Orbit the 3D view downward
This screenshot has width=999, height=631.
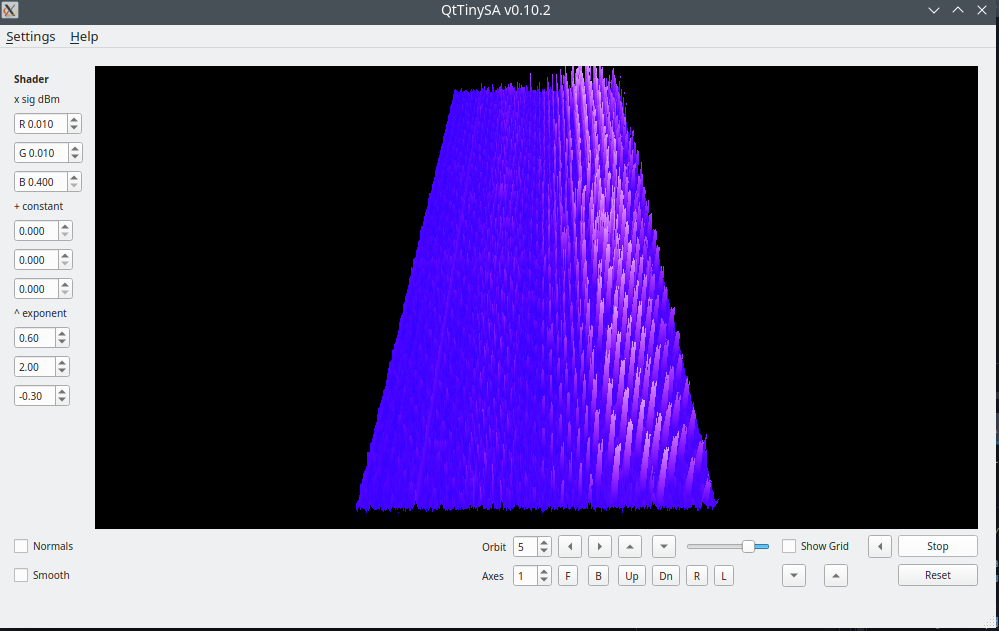coord(664,546)
